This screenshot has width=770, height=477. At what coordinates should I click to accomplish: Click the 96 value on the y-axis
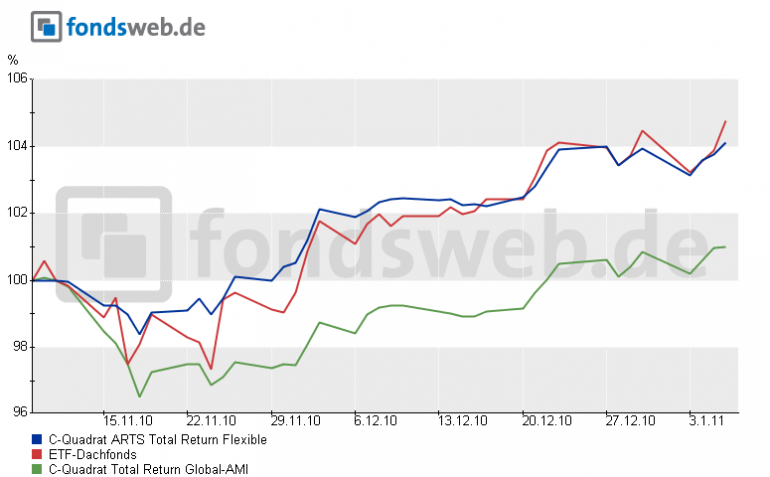[18, 412]
